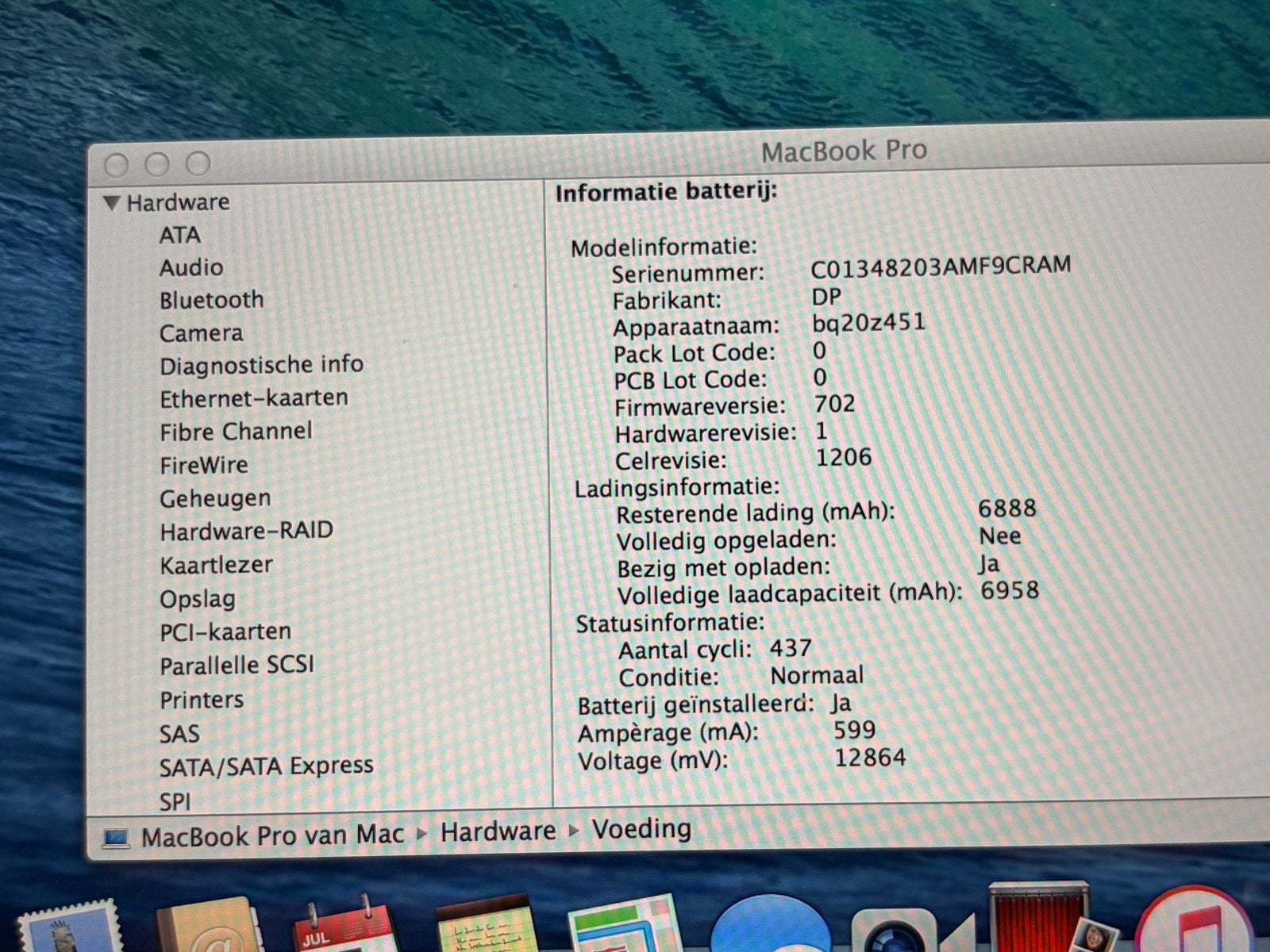Click the Volledig opgeladen value Nee
Image resolution: width=1270 pixels, height=952 pixels.
[1000, 536]
